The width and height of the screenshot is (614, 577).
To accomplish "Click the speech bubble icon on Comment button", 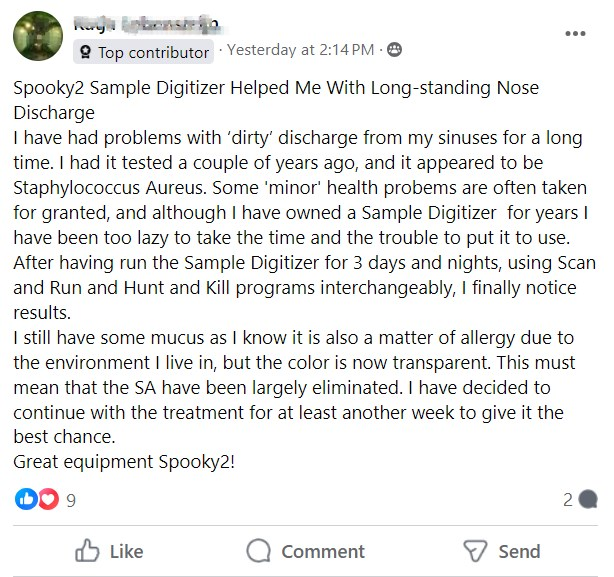I will 259,550.
